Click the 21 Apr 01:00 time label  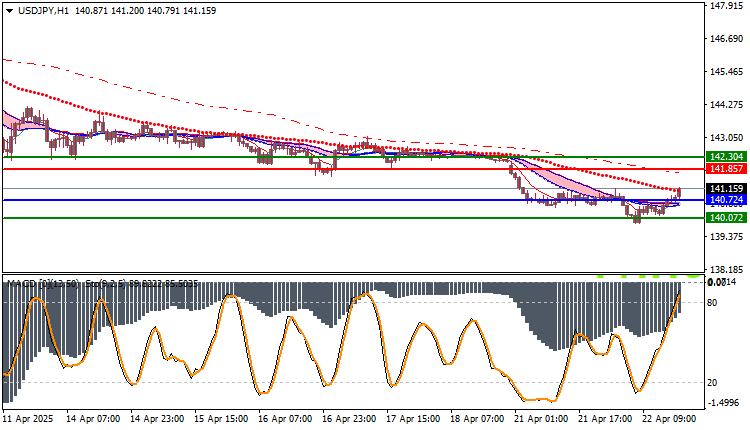(x=541, y=419)
